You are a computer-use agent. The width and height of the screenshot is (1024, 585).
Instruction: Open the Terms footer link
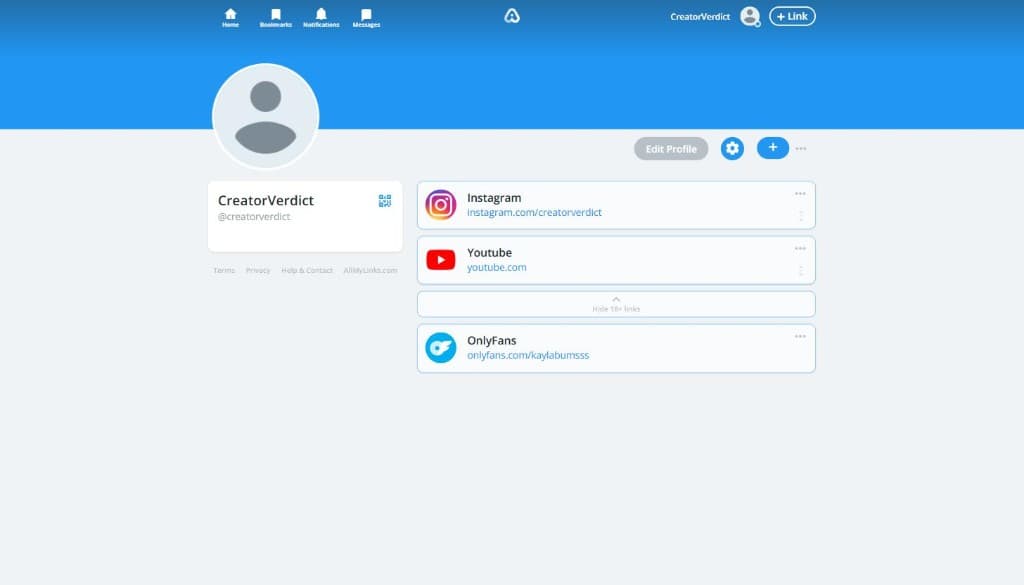[224, 270]
